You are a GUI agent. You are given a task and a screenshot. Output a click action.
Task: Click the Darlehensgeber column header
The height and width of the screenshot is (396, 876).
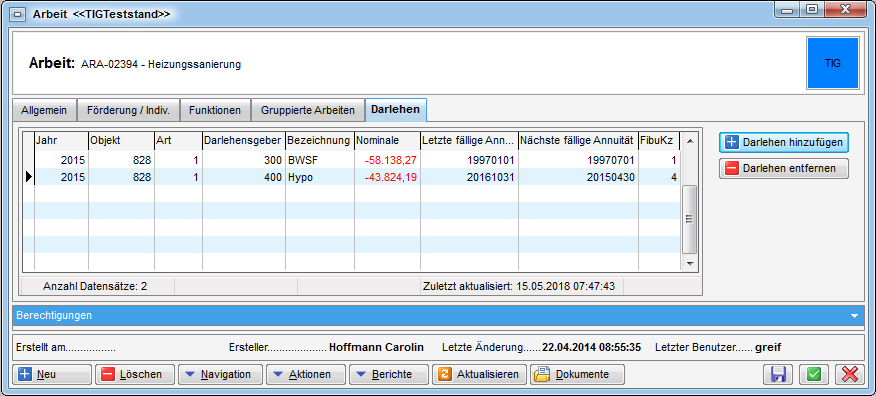click(x=243, y=142)
